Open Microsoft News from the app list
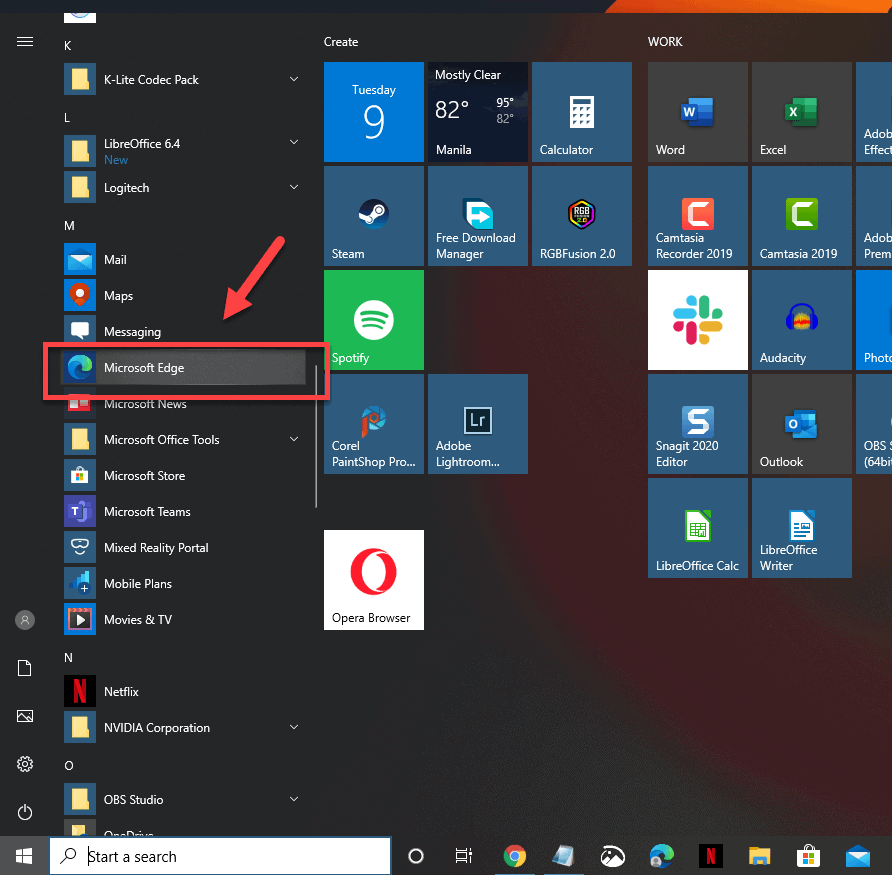 [185, 403]
